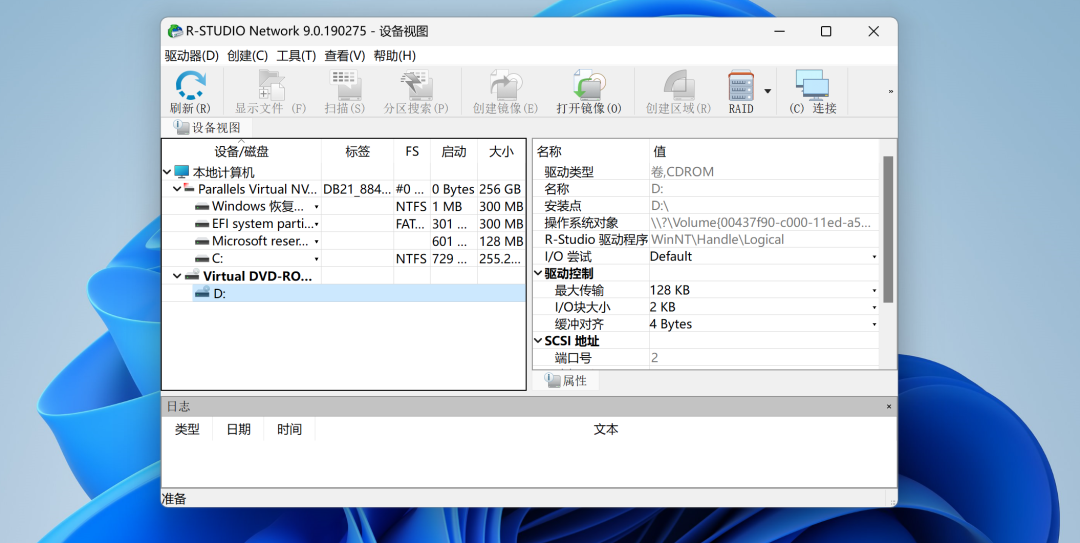Click the log 类型 column header
The image size is (1080, 543).
point(187,429)
